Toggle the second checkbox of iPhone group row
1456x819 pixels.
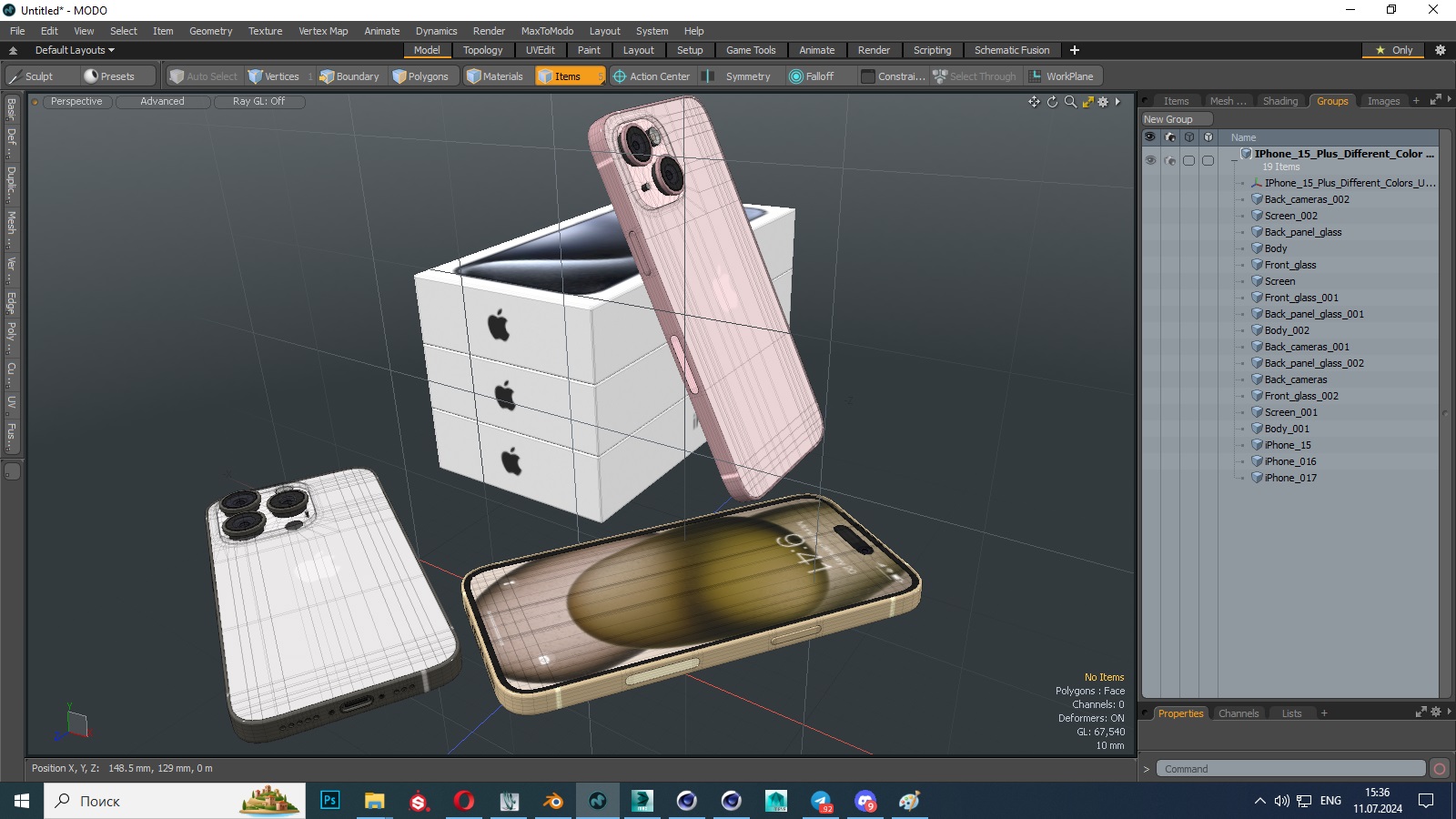[1208, 160]
